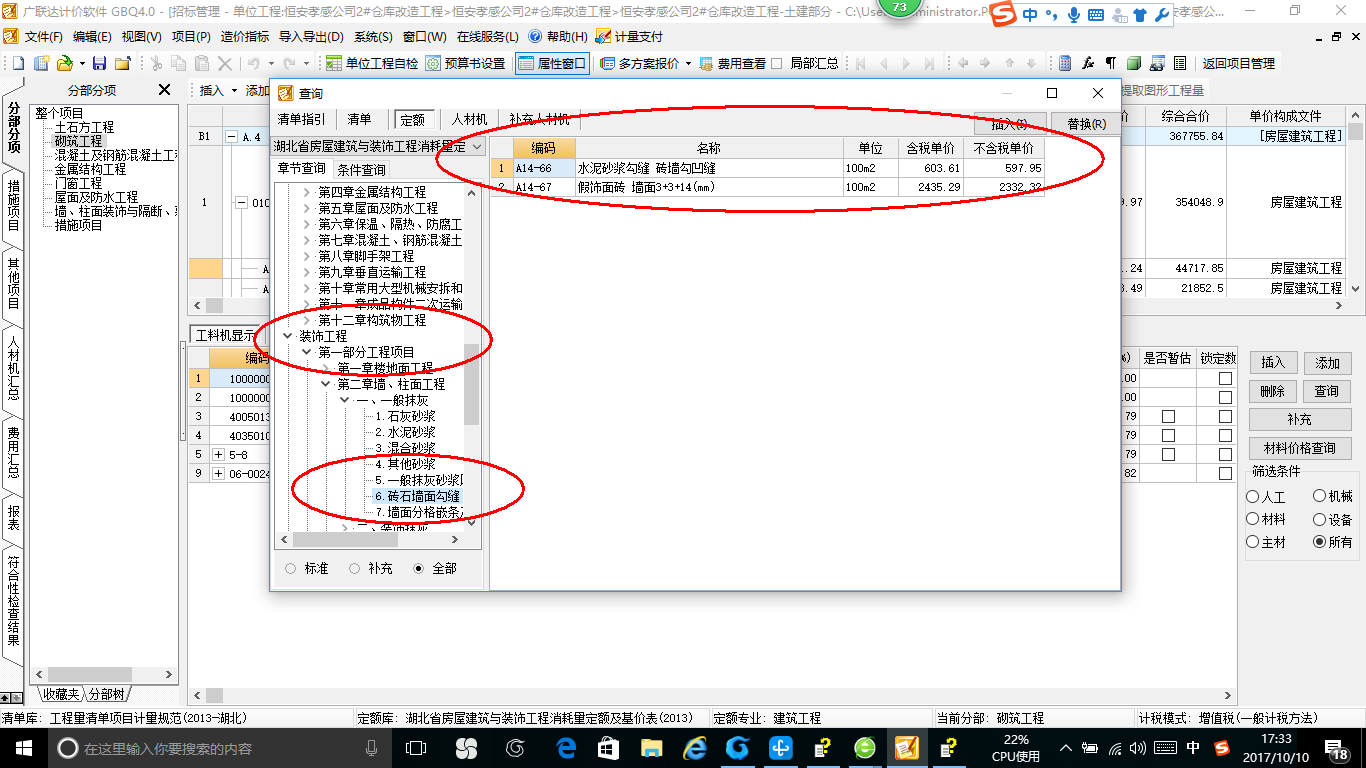Viewport: 1366px width, 768px height.
Task: Select the 5. 一般抹灰砂浆 tree item
Action: point(419,480)
